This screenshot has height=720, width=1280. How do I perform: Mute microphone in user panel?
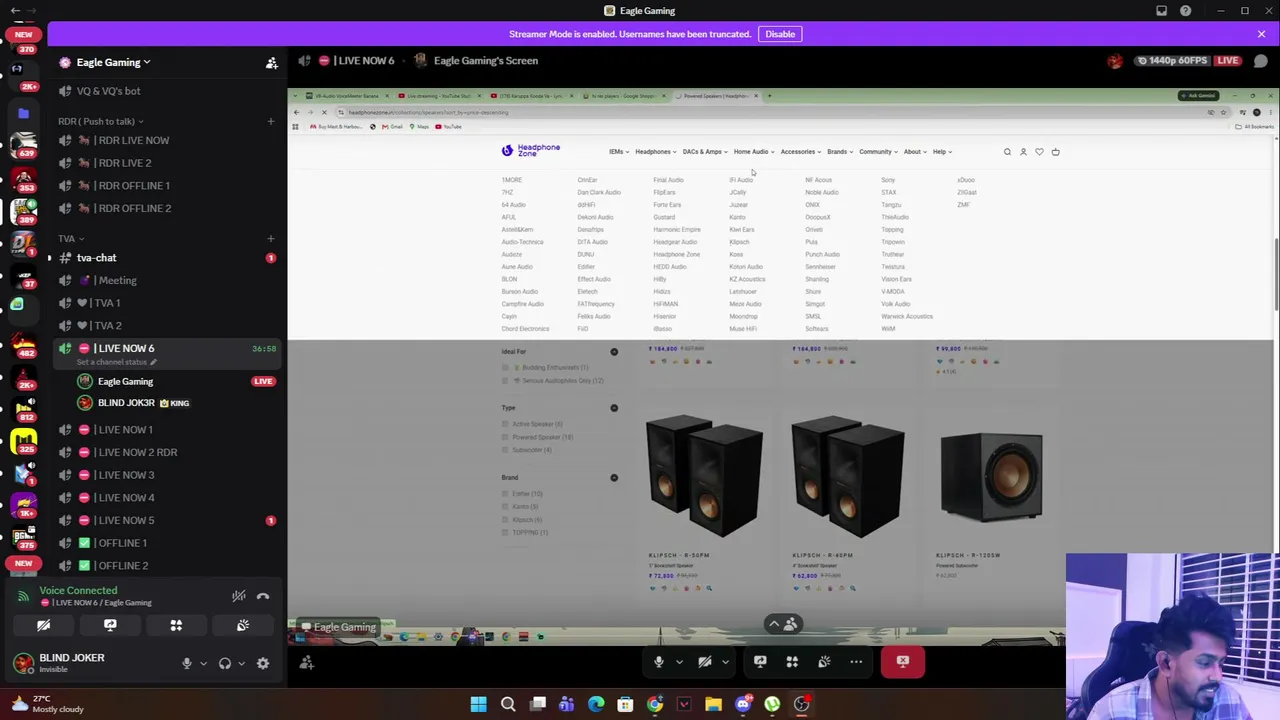point(186,663)
